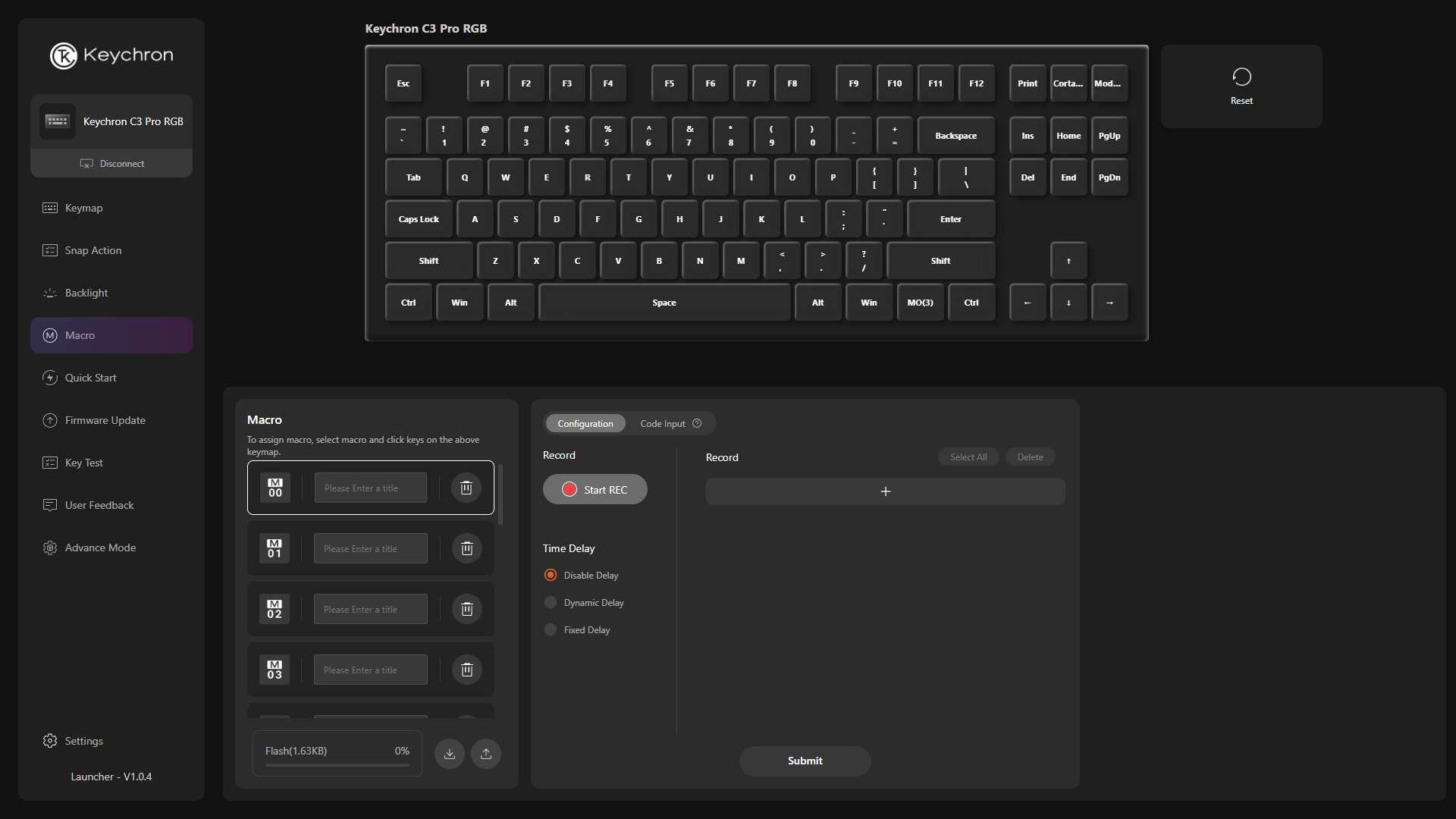Click the Keychron logo
This screenshot has width=1456, height=819.
point(111,55)
